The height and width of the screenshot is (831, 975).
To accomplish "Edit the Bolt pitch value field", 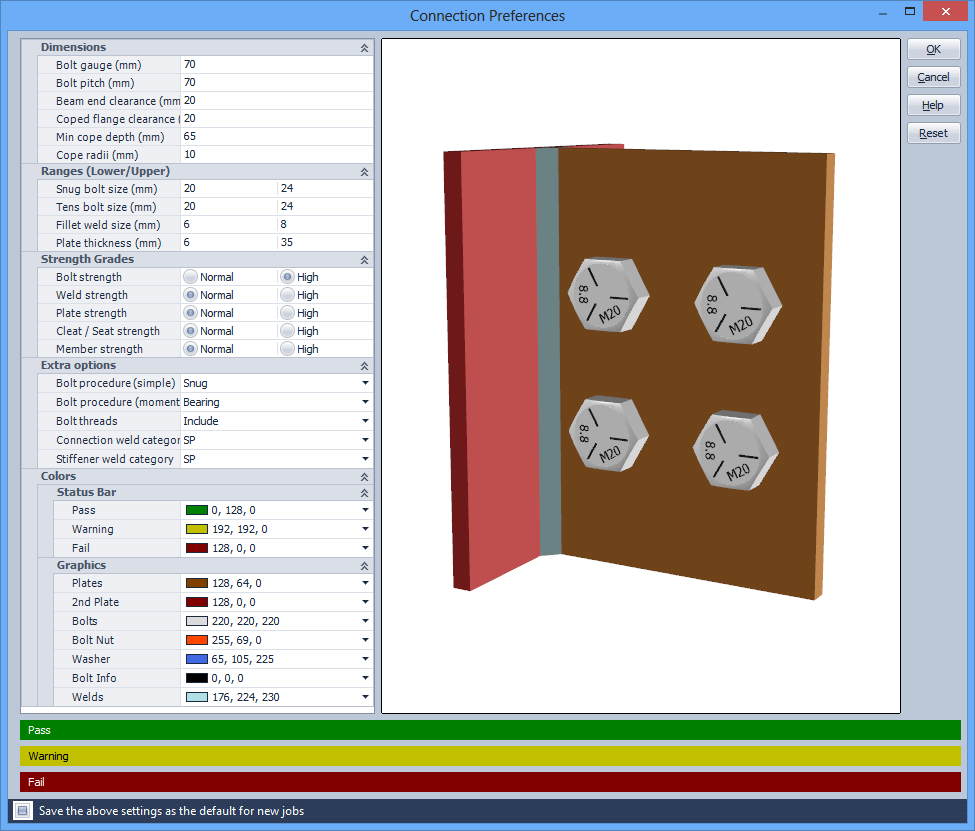I will [277, 82].
